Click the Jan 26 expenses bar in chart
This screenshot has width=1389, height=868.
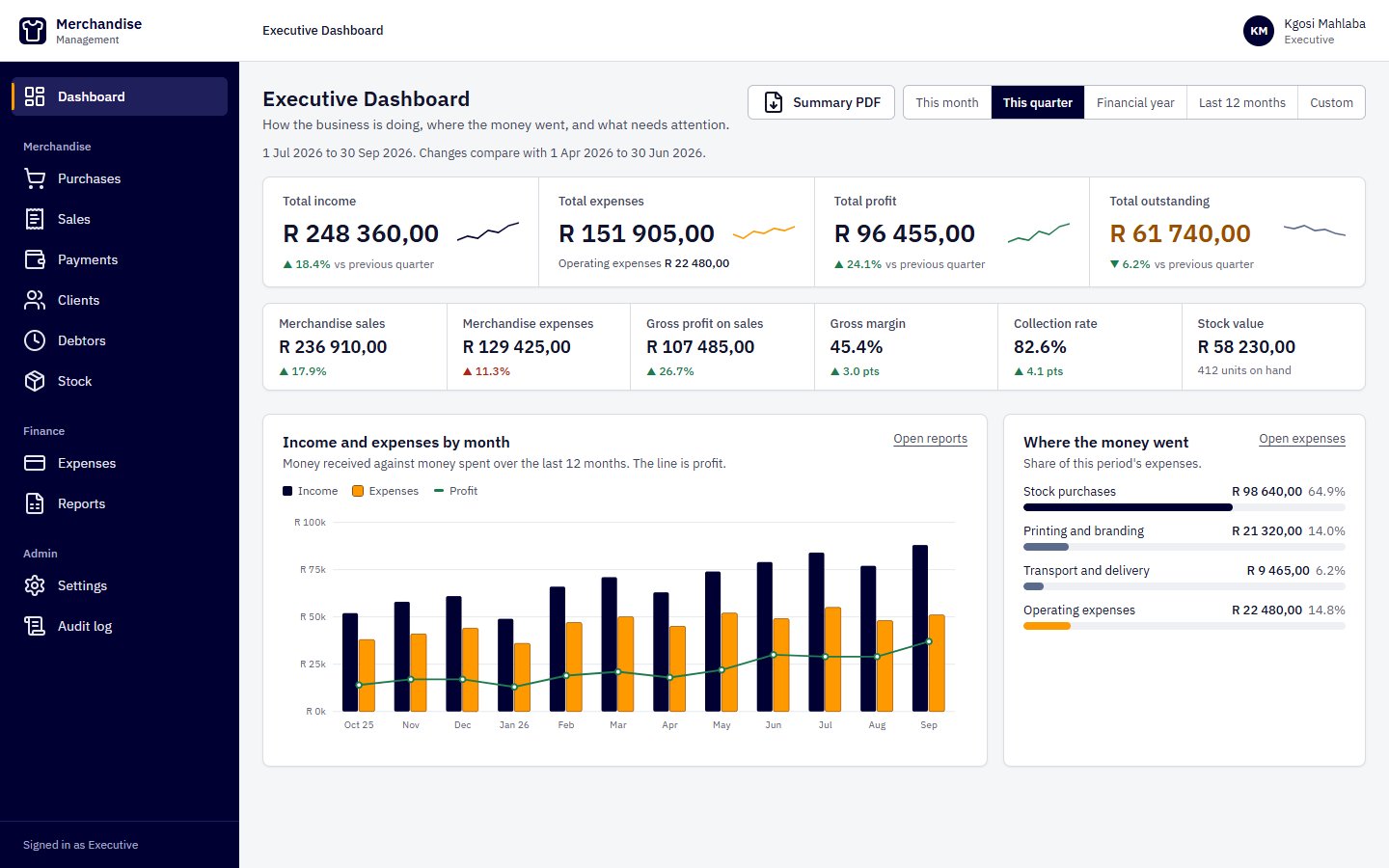(x=522, y=678)
